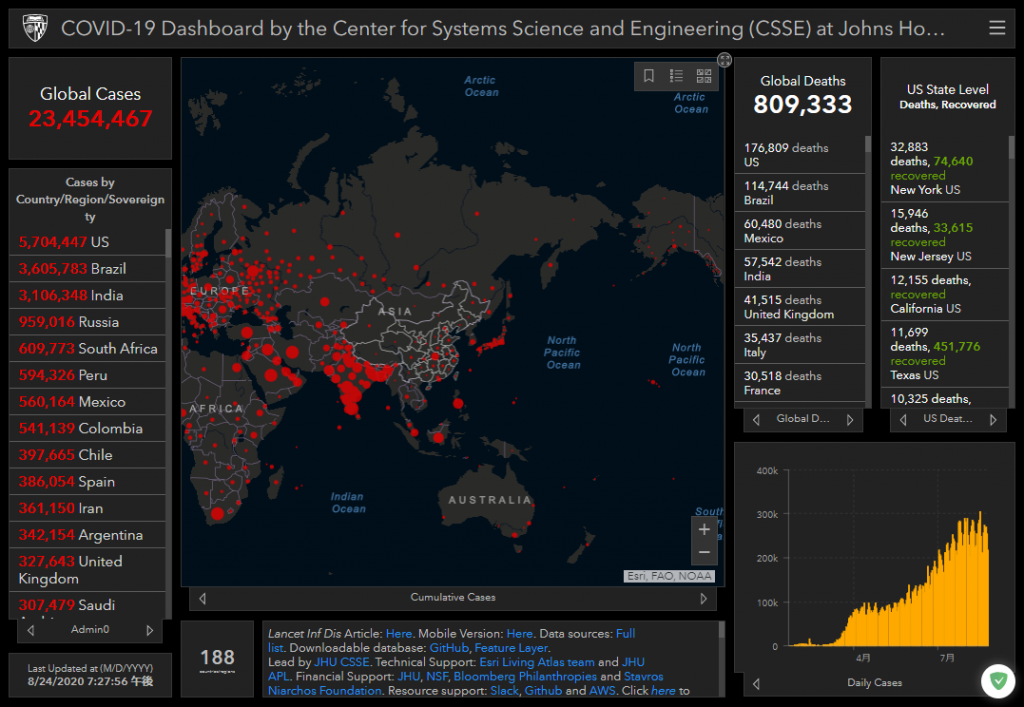Click the Texas US state entry
Viewport: 1024px width, 707px height.
[x=945, y=354]
